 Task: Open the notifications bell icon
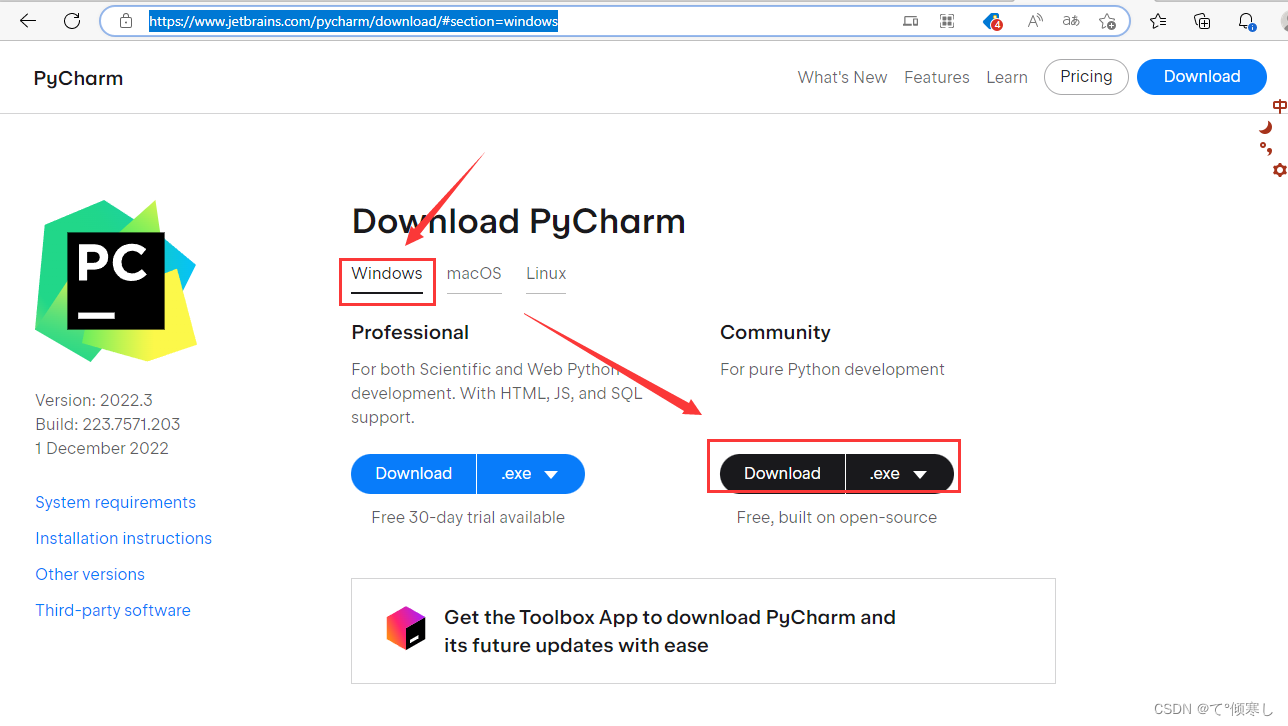(1247, 21)
